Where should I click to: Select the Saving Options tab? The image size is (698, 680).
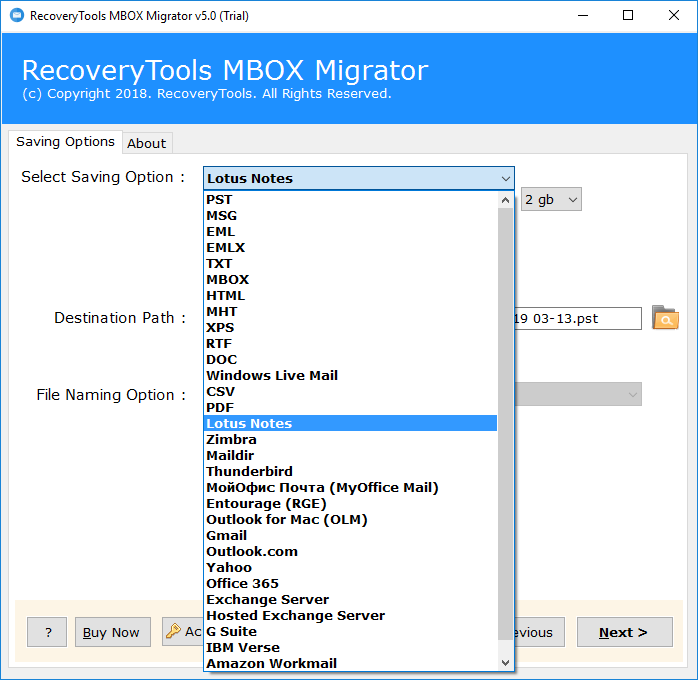coord(65,142)
